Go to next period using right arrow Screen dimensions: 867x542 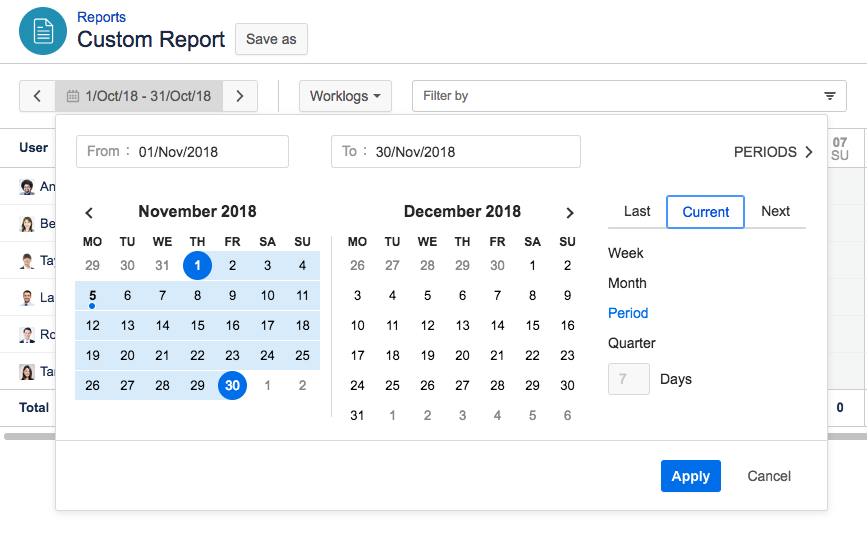click(x=240, y=96)
